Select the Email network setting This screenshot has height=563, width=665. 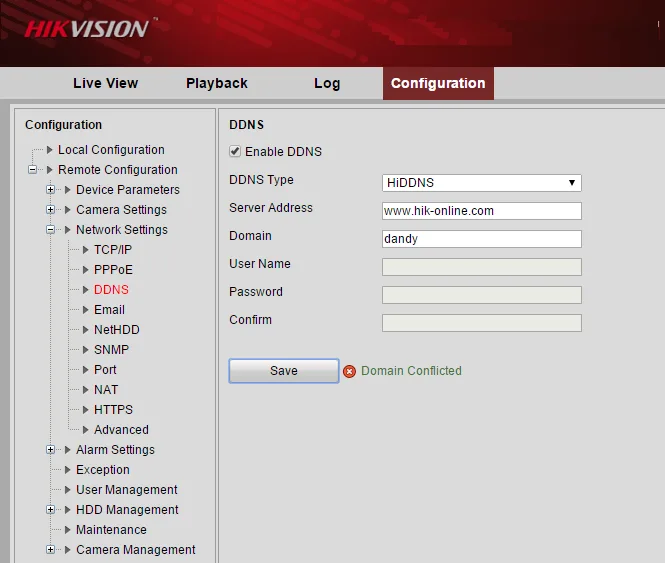[109, 310]
